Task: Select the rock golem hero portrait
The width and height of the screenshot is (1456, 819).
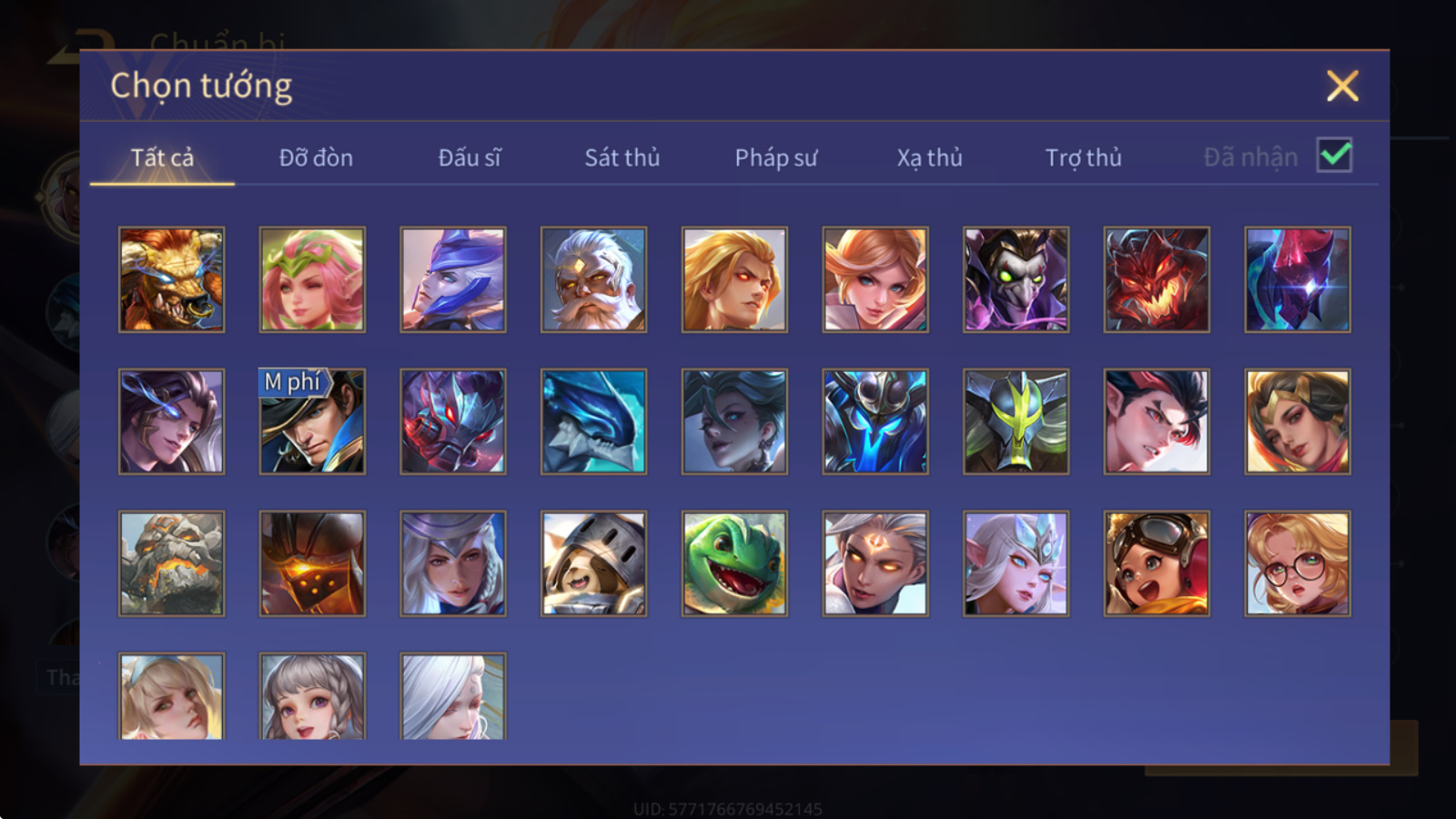Action: click(x=171, y=563)
